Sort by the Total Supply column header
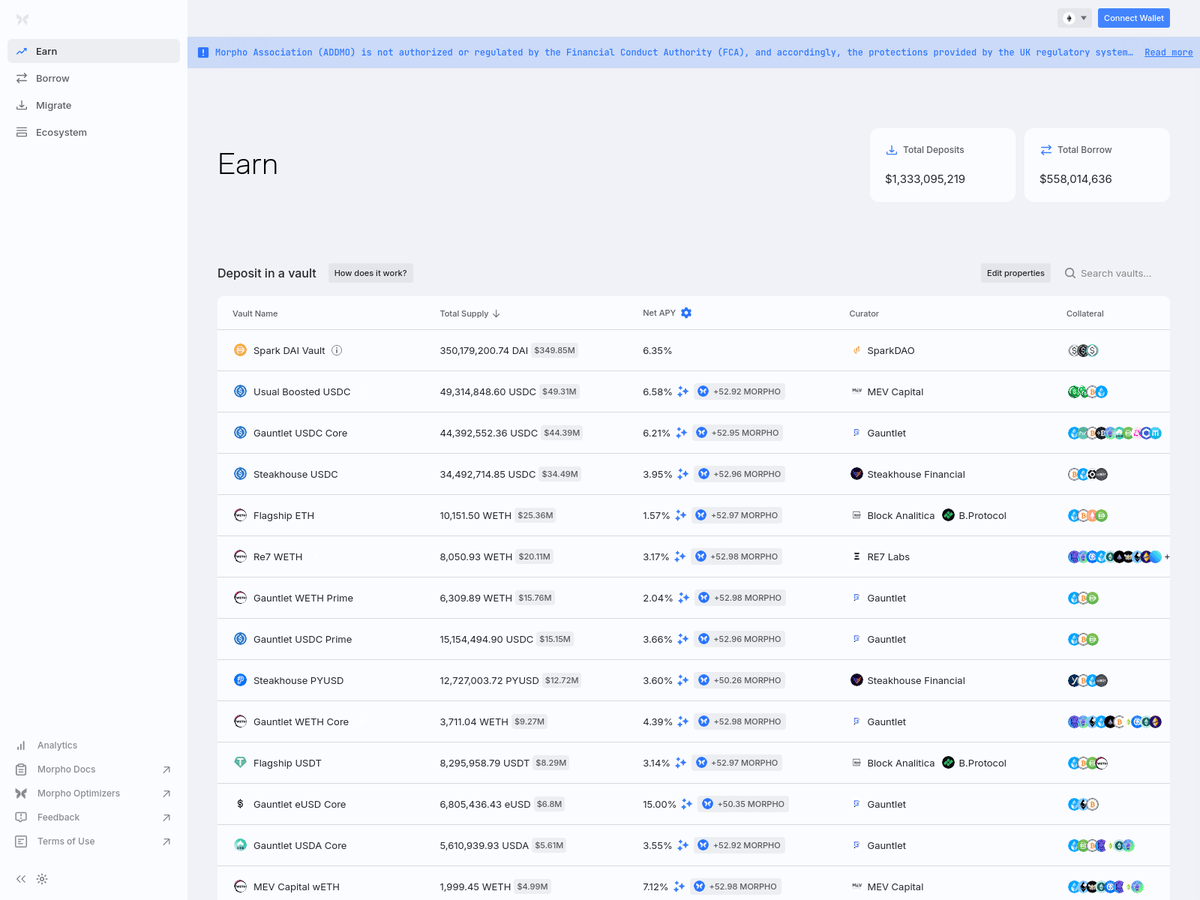Image resolution: width=1200 pixels, height=900 pixels. [x=470, y=313]
